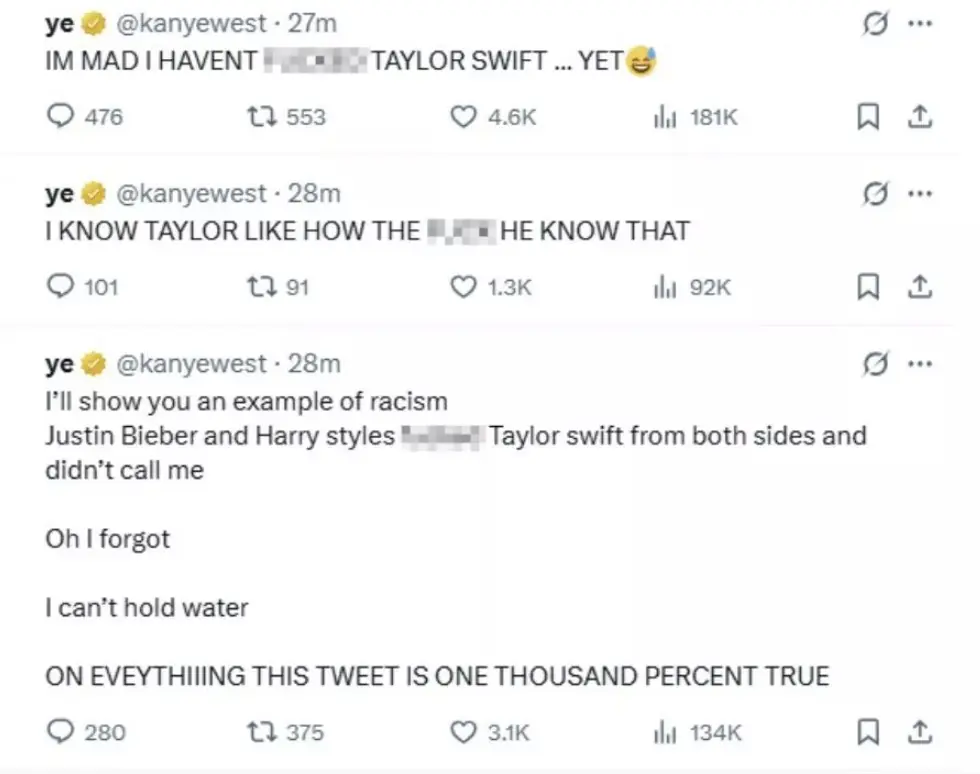Image resolution: width=980 pixels, height=774 pixels.
Task: Reply to the tweet with 280 comments
Action: (62, 732)
